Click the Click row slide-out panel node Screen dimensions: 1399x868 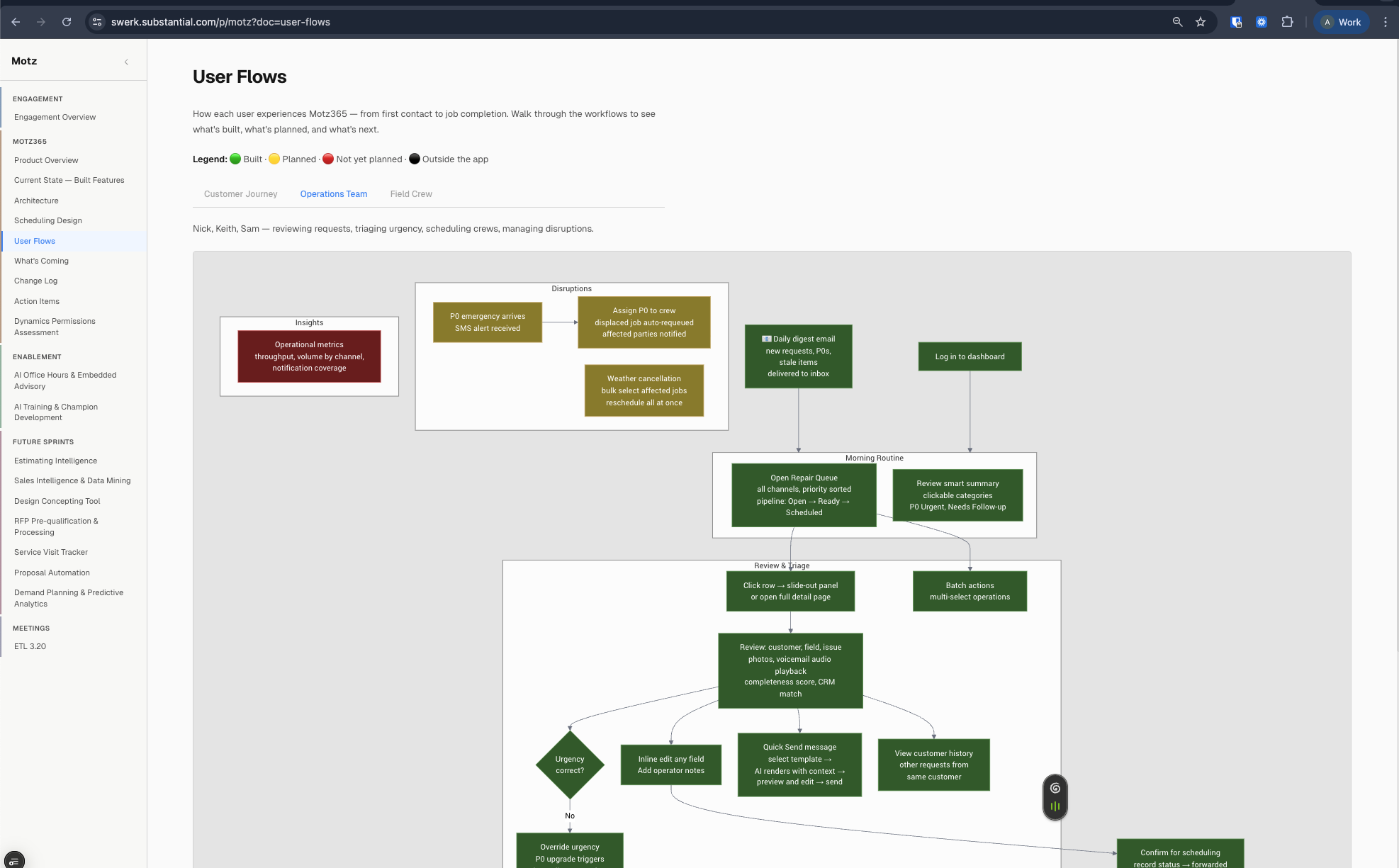coord(790,592)
